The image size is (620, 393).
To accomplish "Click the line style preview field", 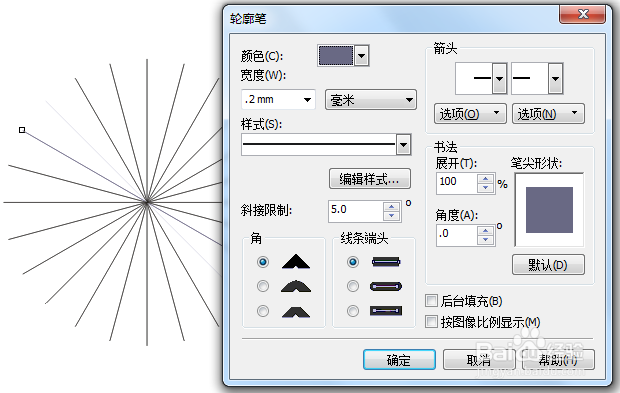I will pos(319,144).
